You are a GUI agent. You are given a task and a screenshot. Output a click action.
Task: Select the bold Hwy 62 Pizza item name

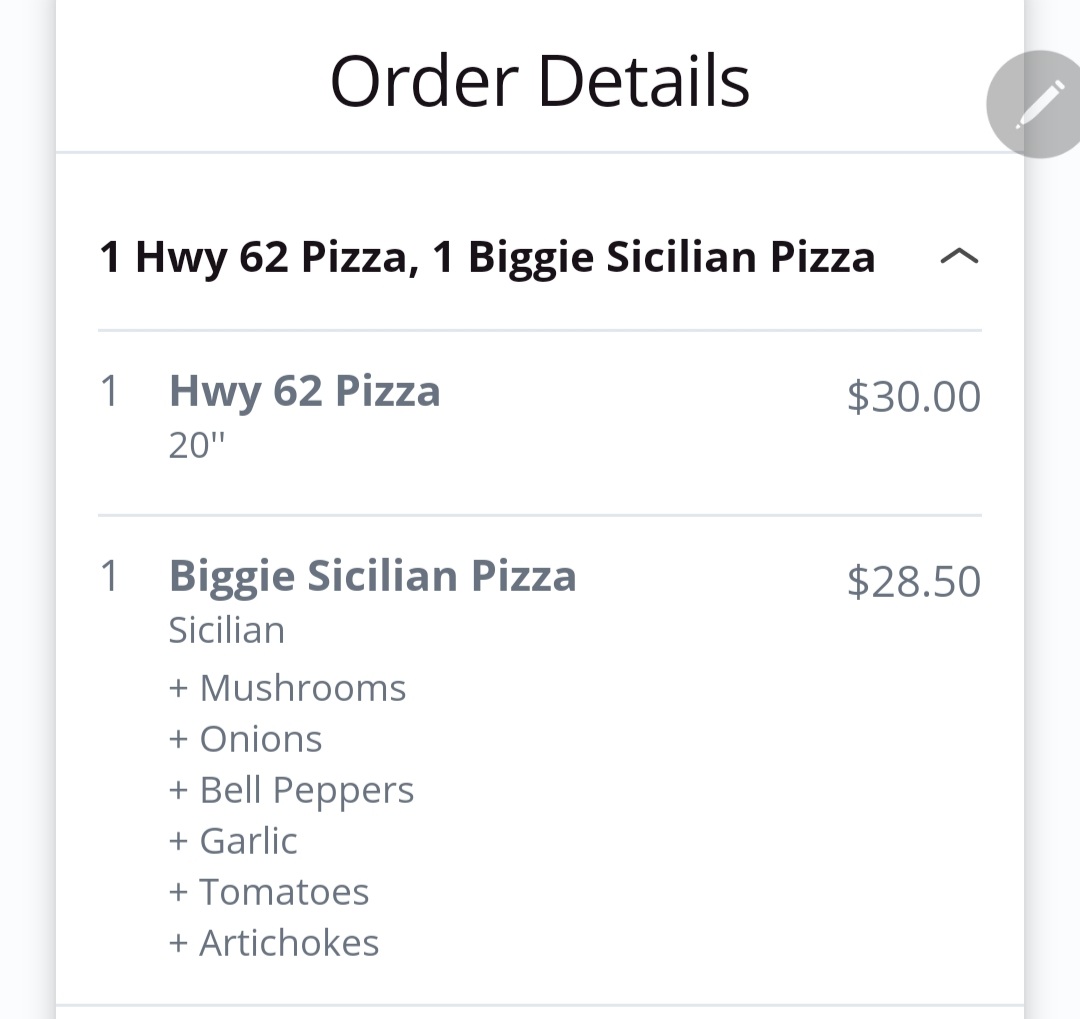pyautogui.click(x=304, y=390)
